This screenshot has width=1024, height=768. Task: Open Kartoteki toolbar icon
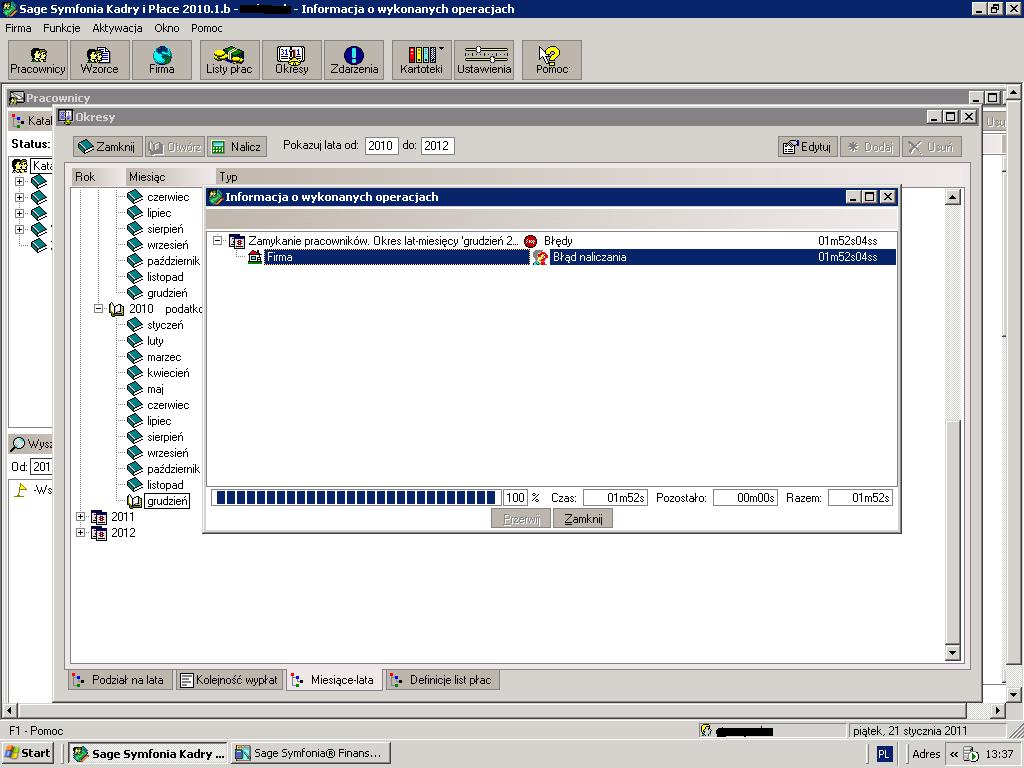(421, 60)
